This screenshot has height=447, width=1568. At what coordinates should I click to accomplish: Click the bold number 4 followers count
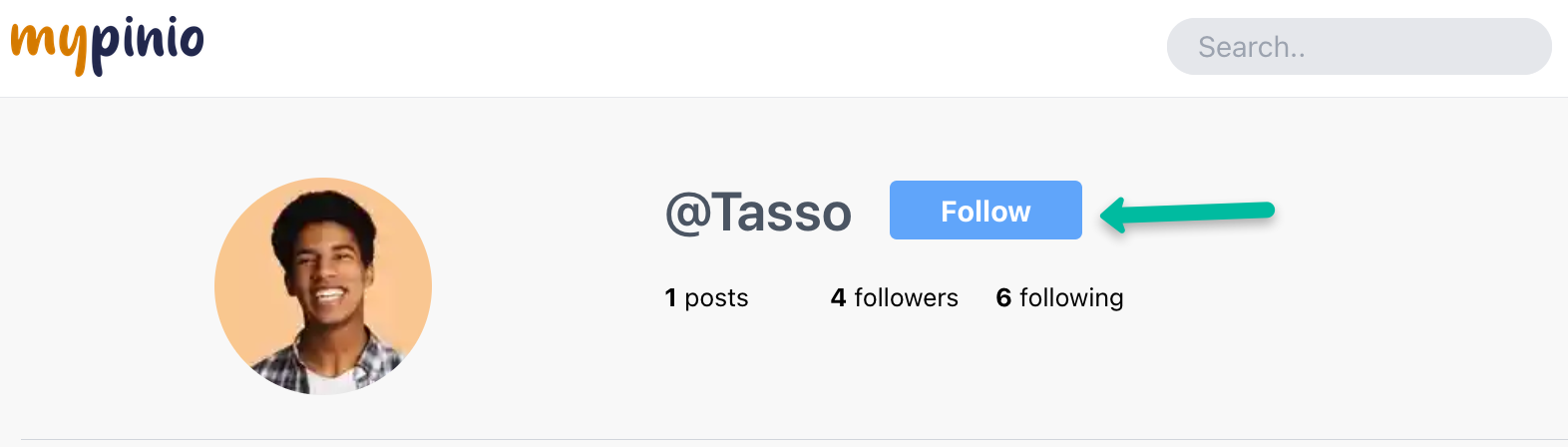point(838,297)
